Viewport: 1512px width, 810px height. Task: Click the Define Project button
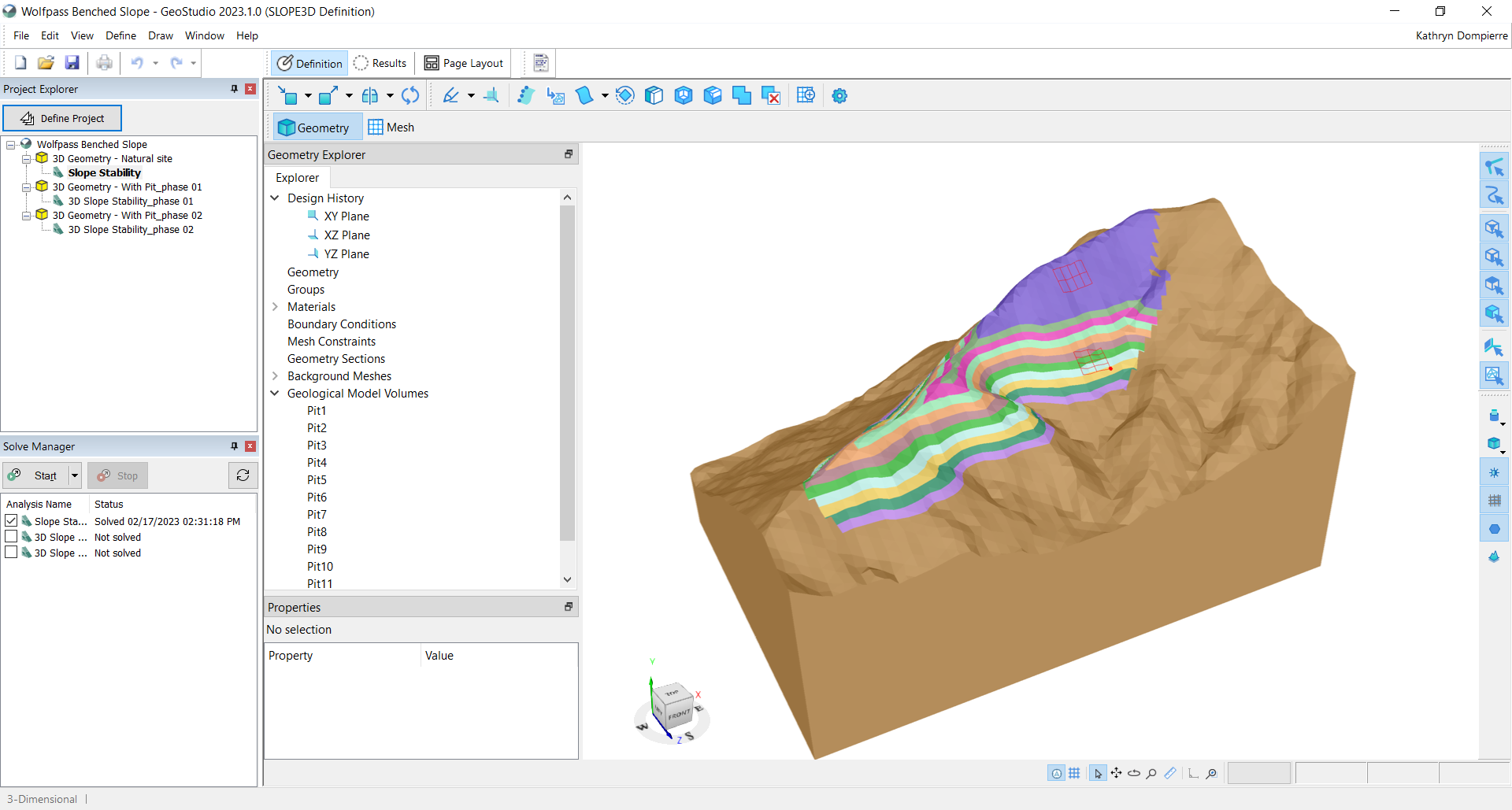(x=62, y=118)
